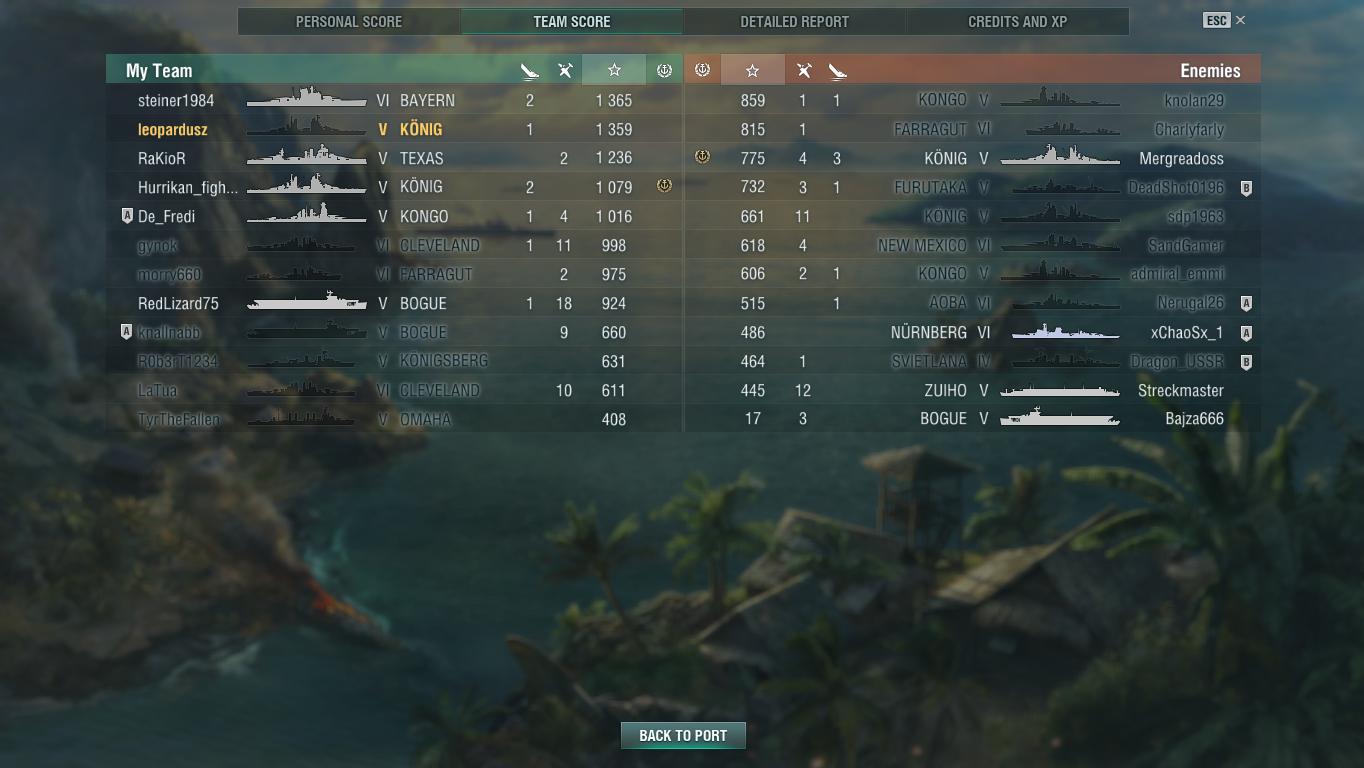1364x768 pixels.
Task: Click the Hurrikan_figh achievement medal icon
Action: [664, 186]
